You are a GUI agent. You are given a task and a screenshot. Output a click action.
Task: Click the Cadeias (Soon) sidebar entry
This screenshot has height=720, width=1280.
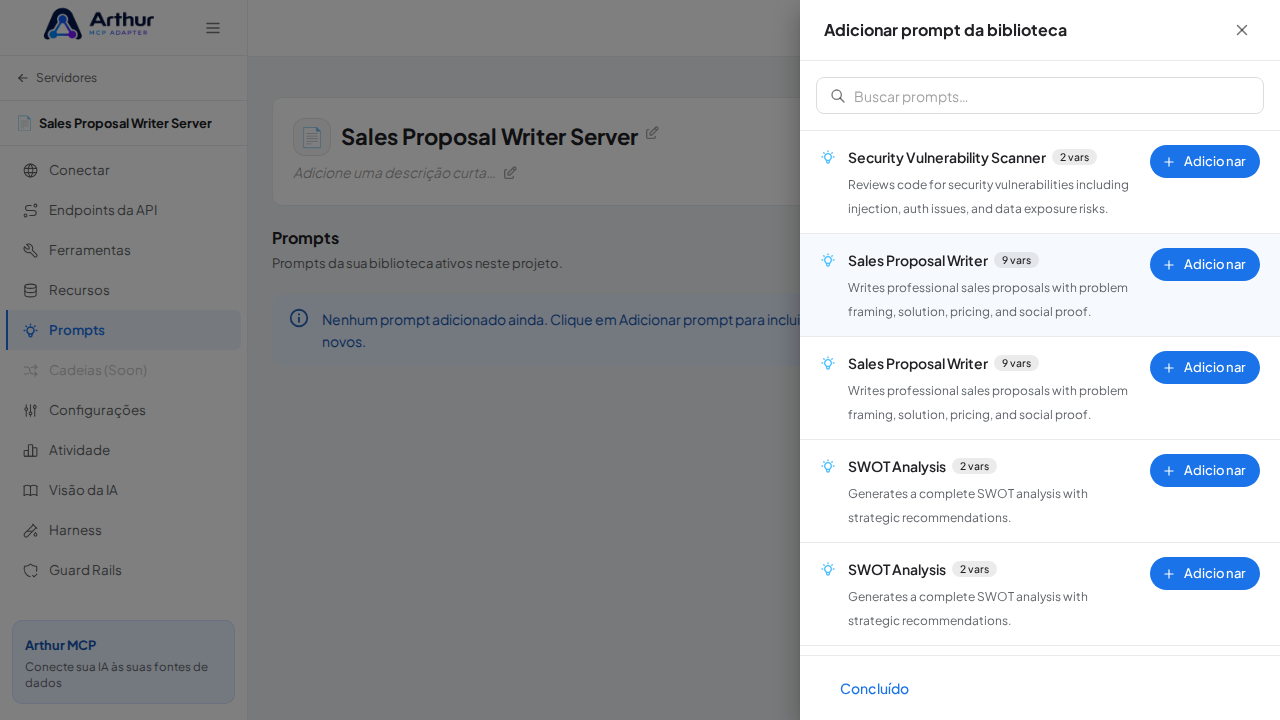[x=123, y=370]
